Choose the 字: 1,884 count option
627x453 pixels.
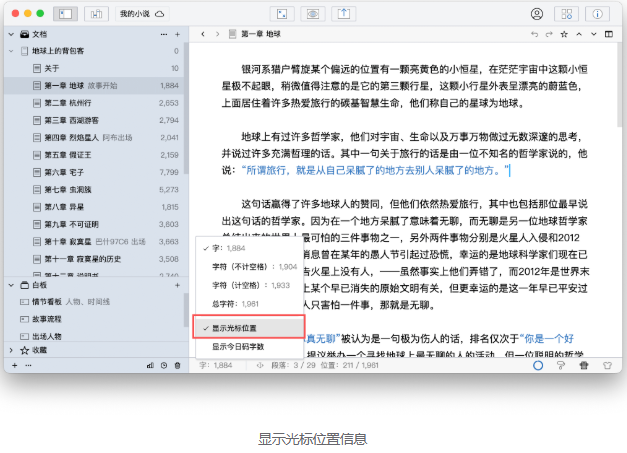pyautogui.click(x=250, y=248)
